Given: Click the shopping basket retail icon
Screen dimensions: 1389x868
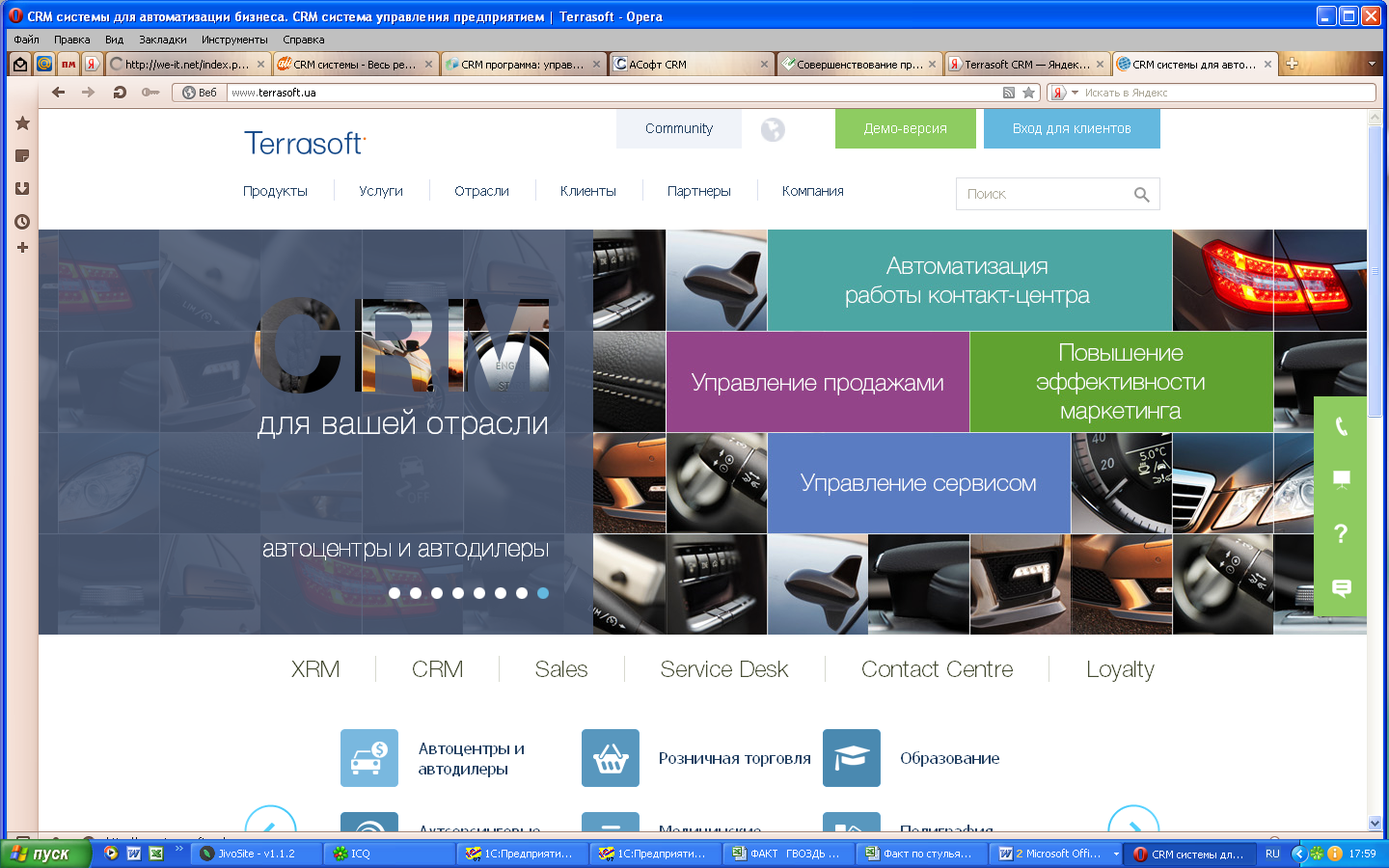Looking at the screenshot, I should [x=611, y=758].
